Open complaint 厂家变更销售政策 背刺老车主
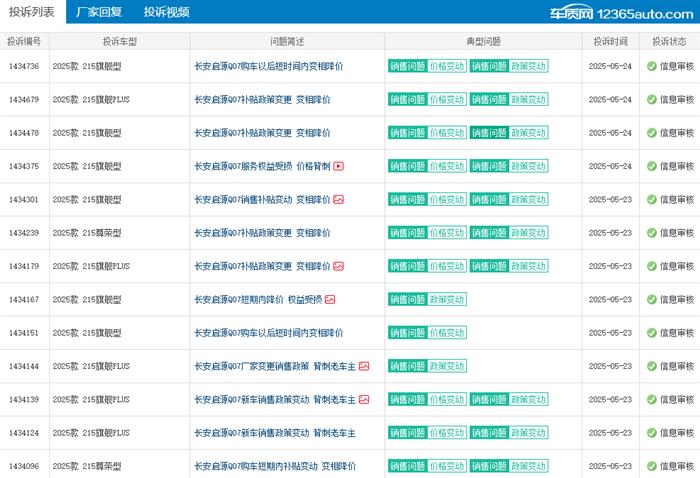 point(275,366)
